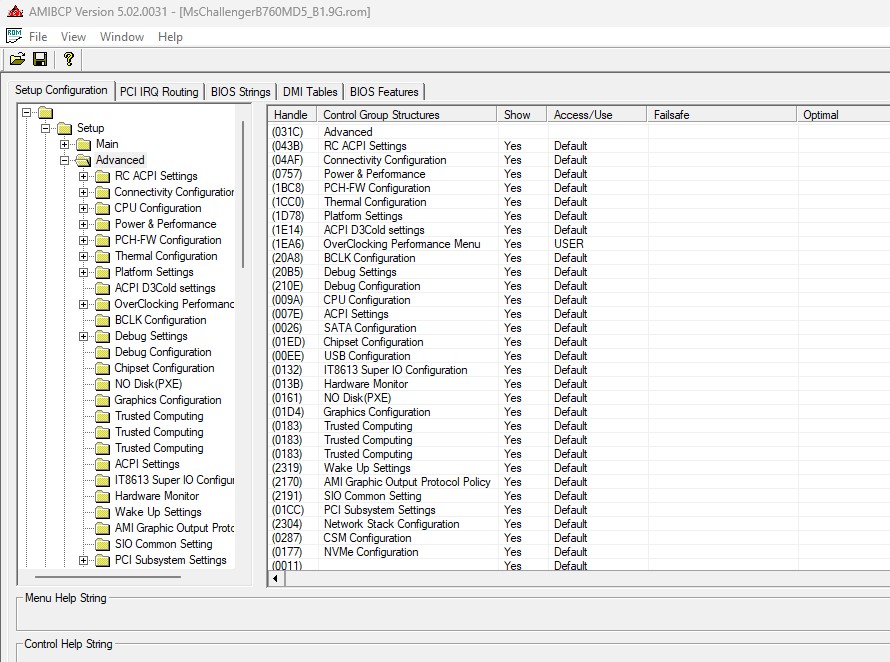
Task: Click the tree panel horizontal scrollbar
Action: coord(108,577)
